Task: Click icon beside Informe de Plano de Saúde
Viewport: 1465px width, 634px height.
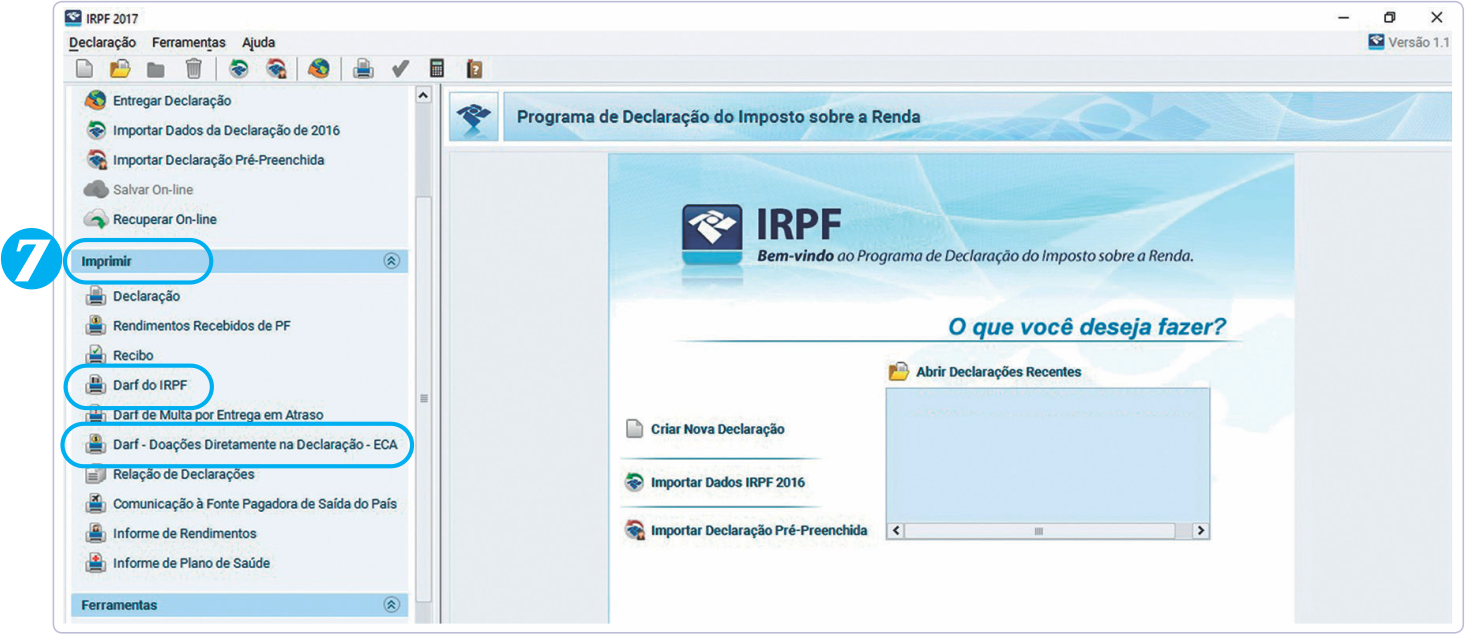Action: [x=96, y=563]
